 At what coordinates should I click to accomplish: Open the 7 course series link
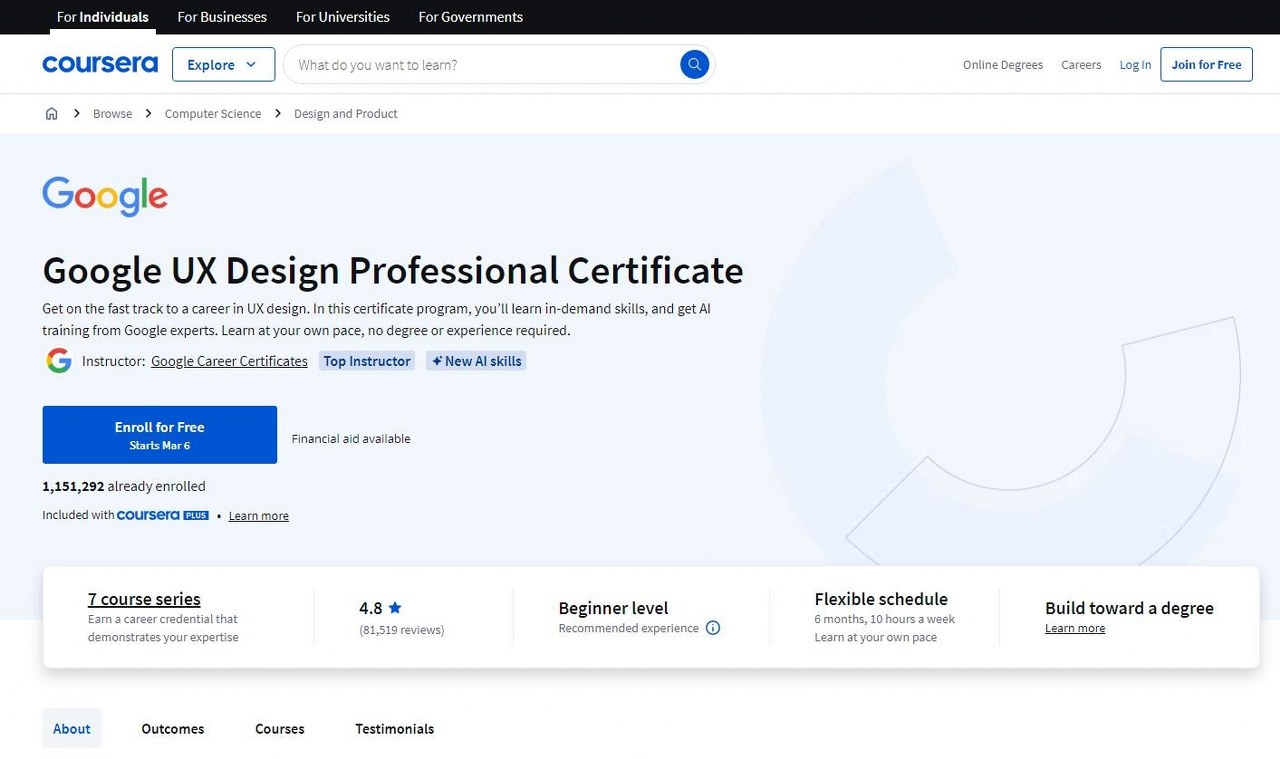pos(144,599)
